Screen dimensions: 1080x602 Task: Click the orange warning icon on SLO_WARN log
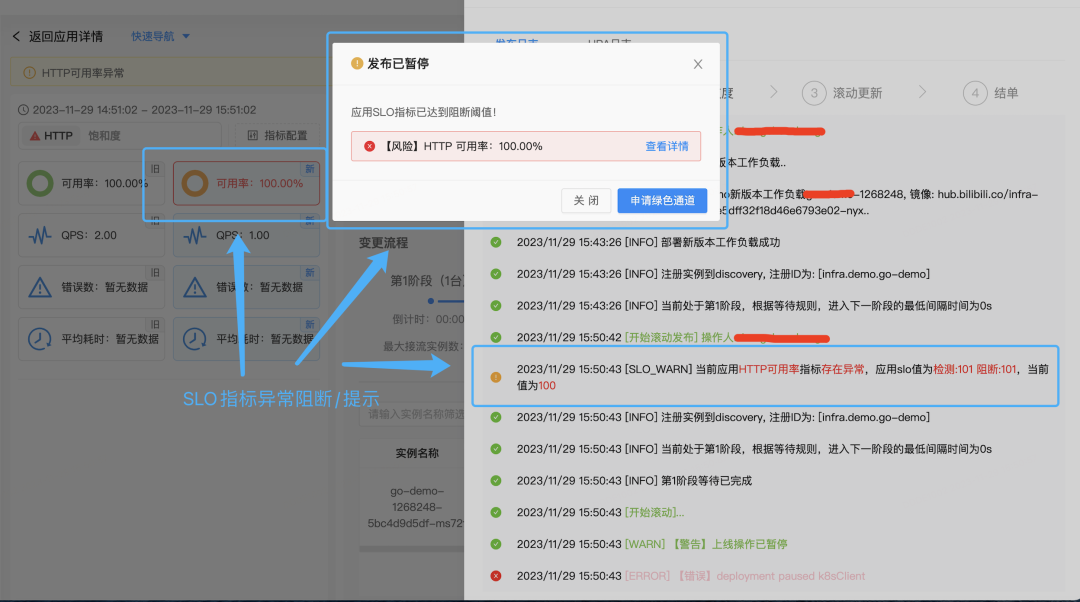(x=496, y=377)
